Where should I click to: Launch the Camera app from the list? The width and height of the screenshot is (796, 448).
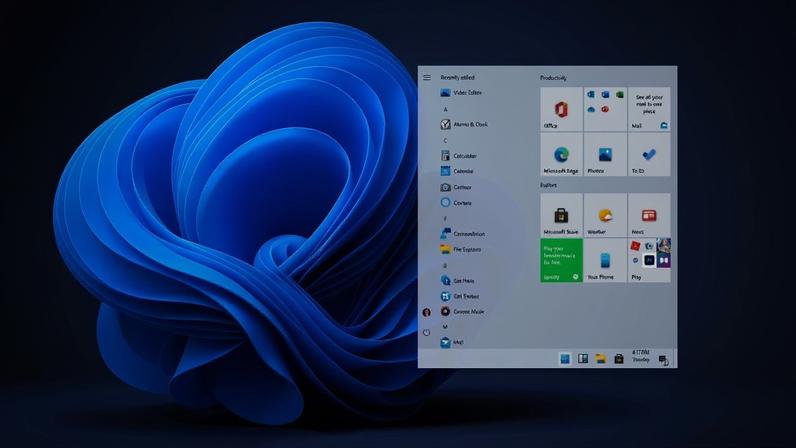(x=456, y=187)
